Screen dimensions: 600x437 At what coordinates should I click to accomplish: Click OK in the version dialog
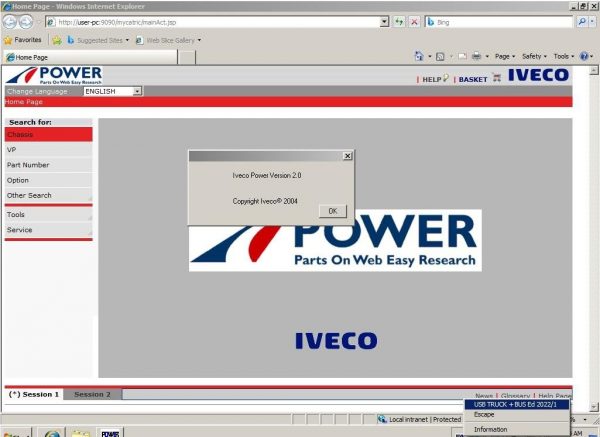click(333, 211)
